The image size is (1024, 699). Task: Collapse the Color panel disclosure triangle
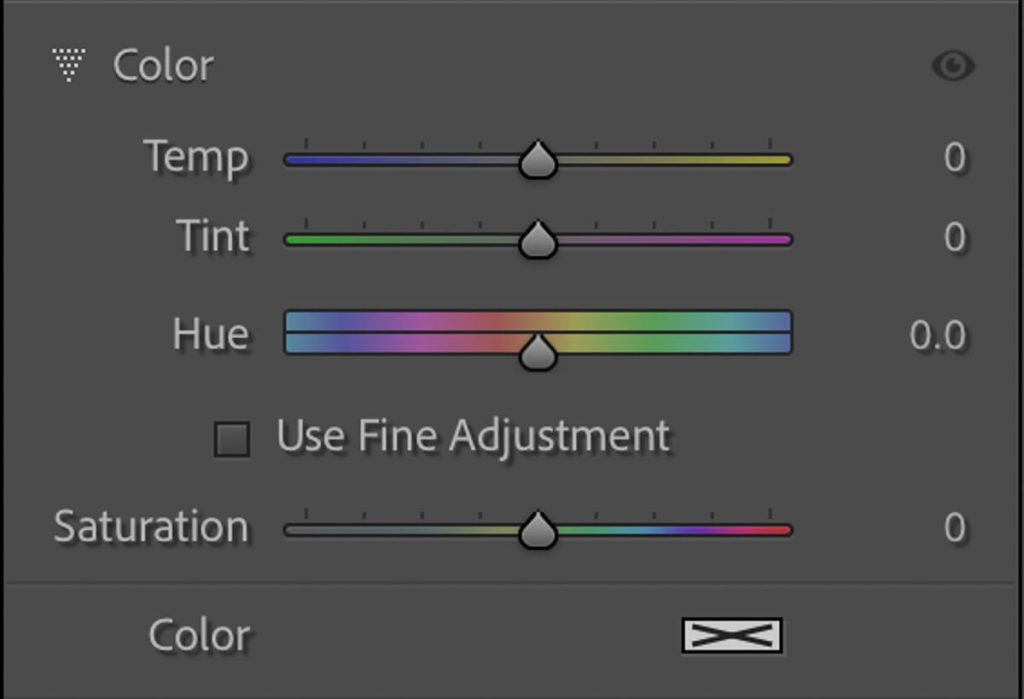point(69,65)
